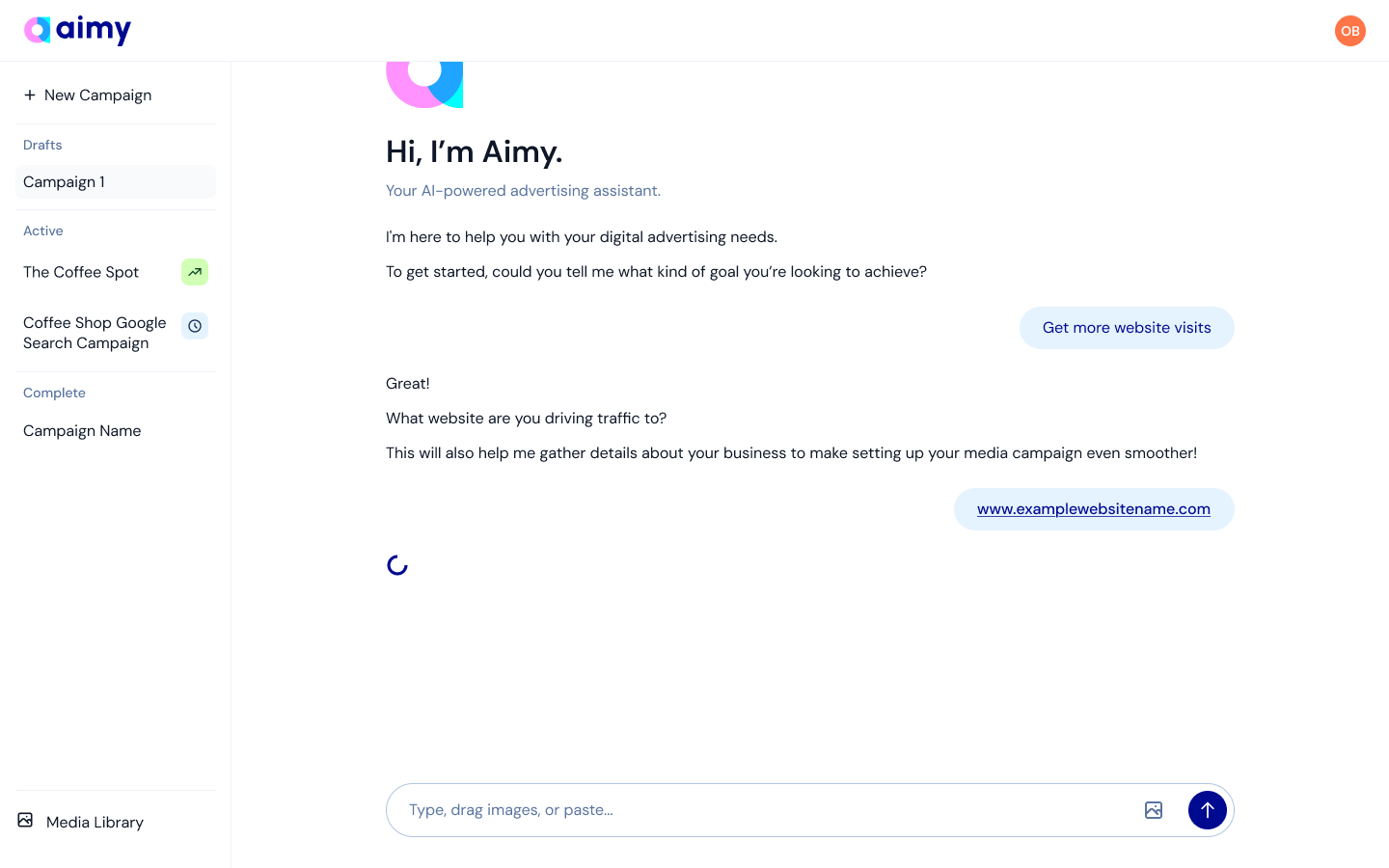Open the Campaign 1 draft
Screen dimensions: 1389x868
[64, 182]
